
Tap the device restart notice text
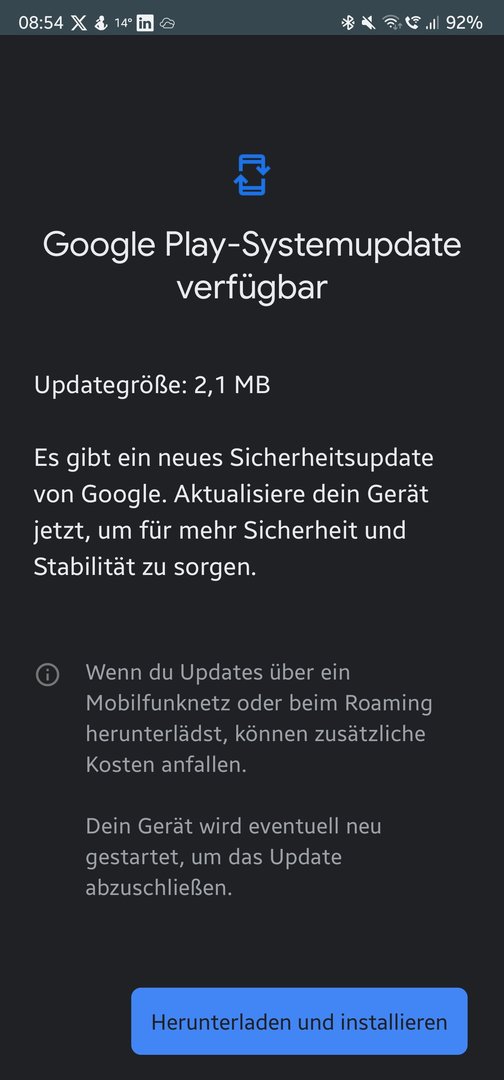pos(233,857)
